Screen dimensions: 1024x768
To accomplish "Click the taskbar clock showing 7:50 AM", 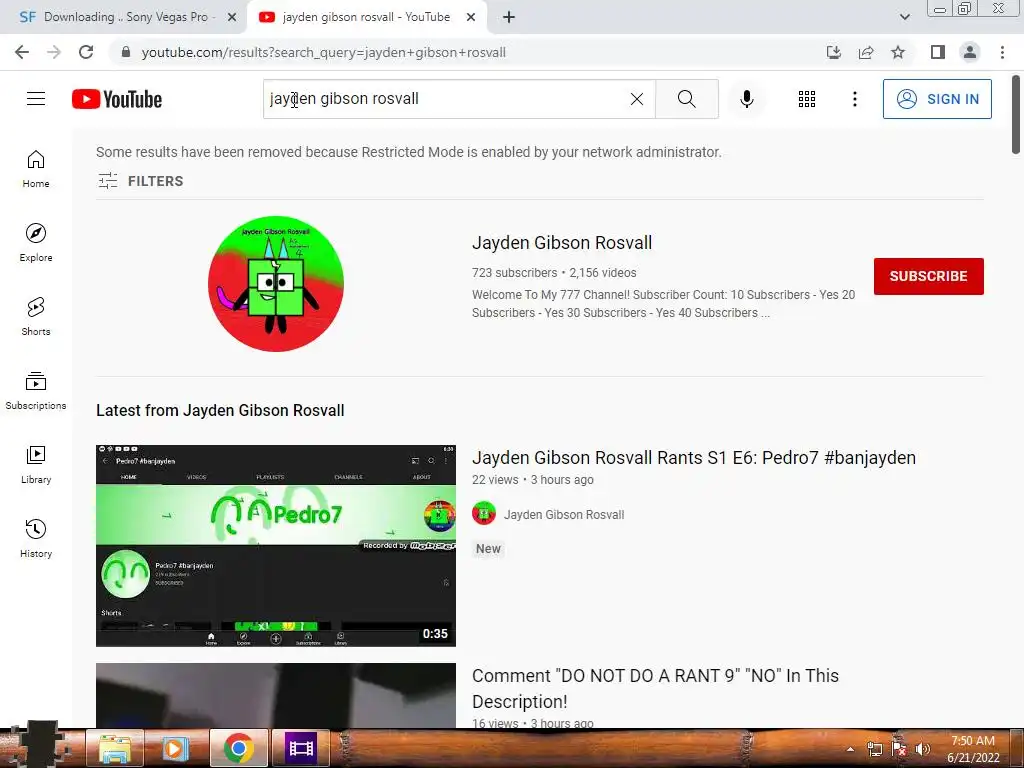I will [x=973, y=749].
